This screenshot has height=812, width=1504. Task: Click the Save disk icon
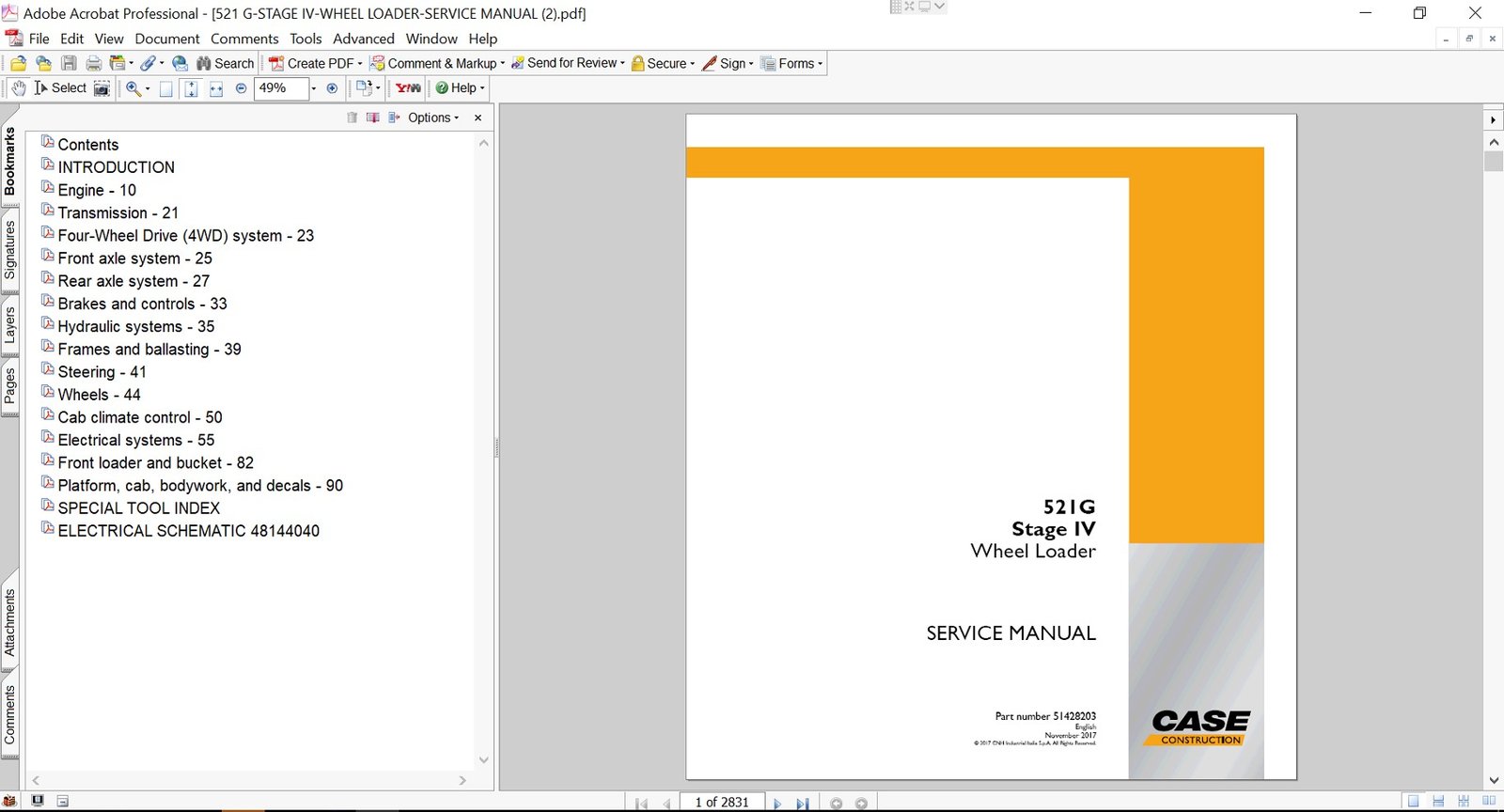(x=69, y=64)
